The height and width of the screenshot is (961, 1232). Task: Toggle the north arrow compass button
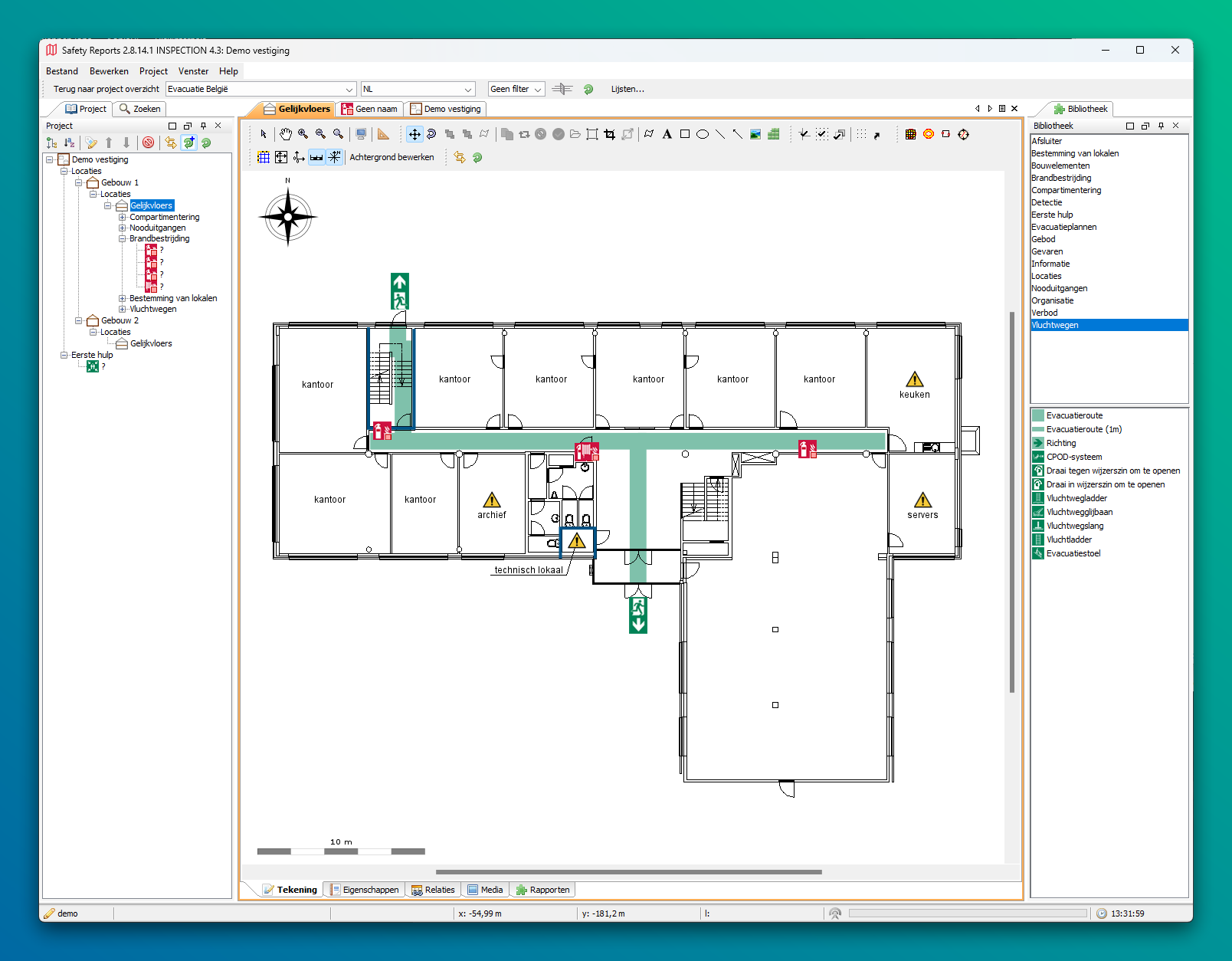(x=335, y=157)
